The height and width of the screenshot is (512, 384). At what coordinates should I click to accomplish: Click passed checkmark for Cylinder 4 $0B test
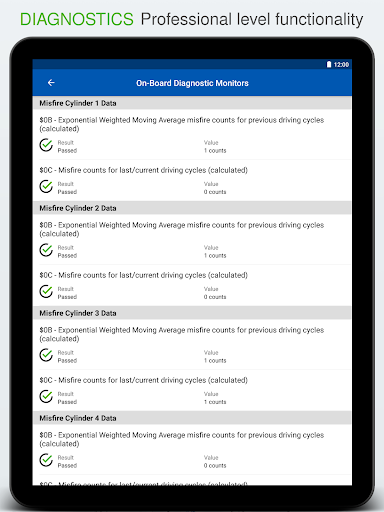(46, 460)
